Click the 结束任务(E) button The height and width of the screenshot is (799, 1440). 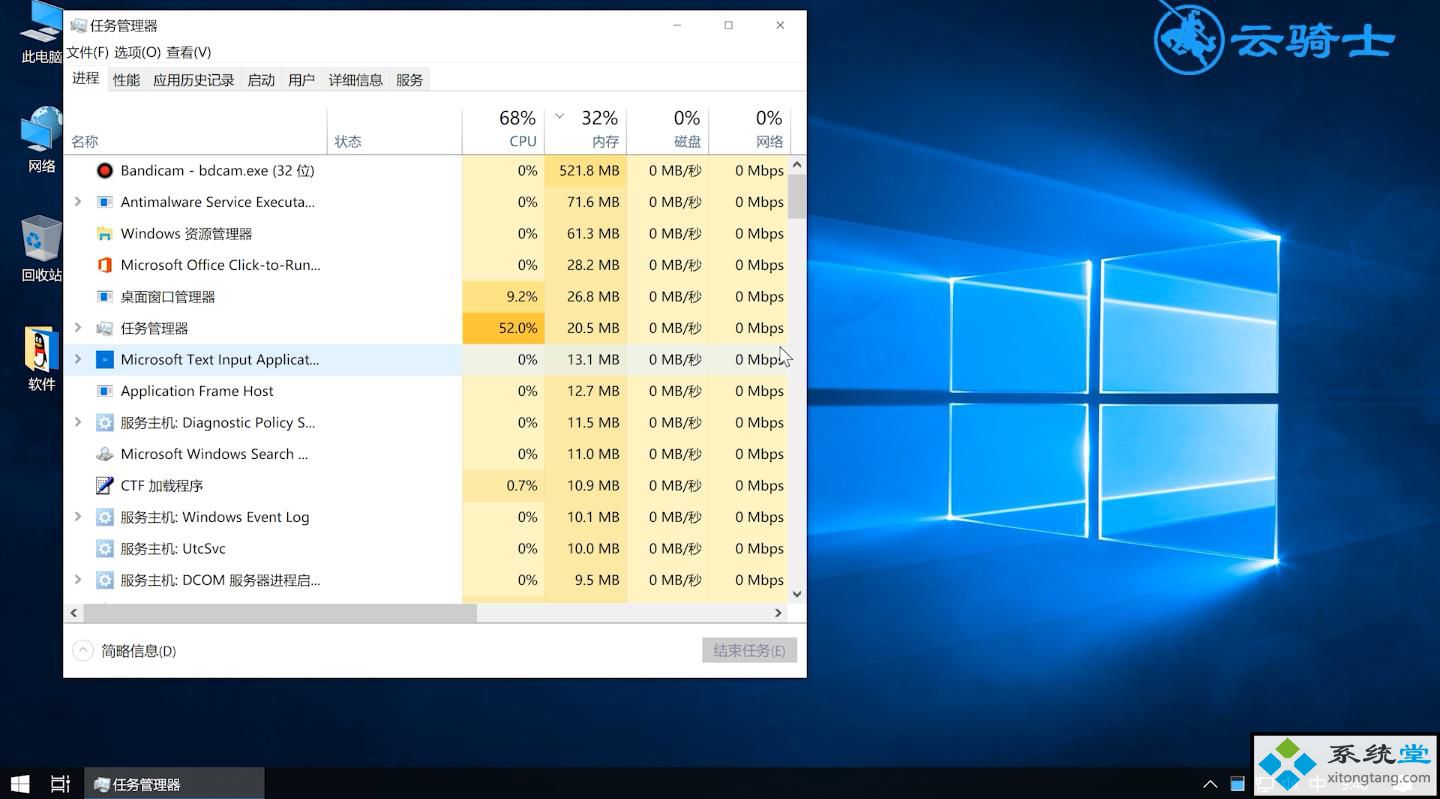(749, 651)
